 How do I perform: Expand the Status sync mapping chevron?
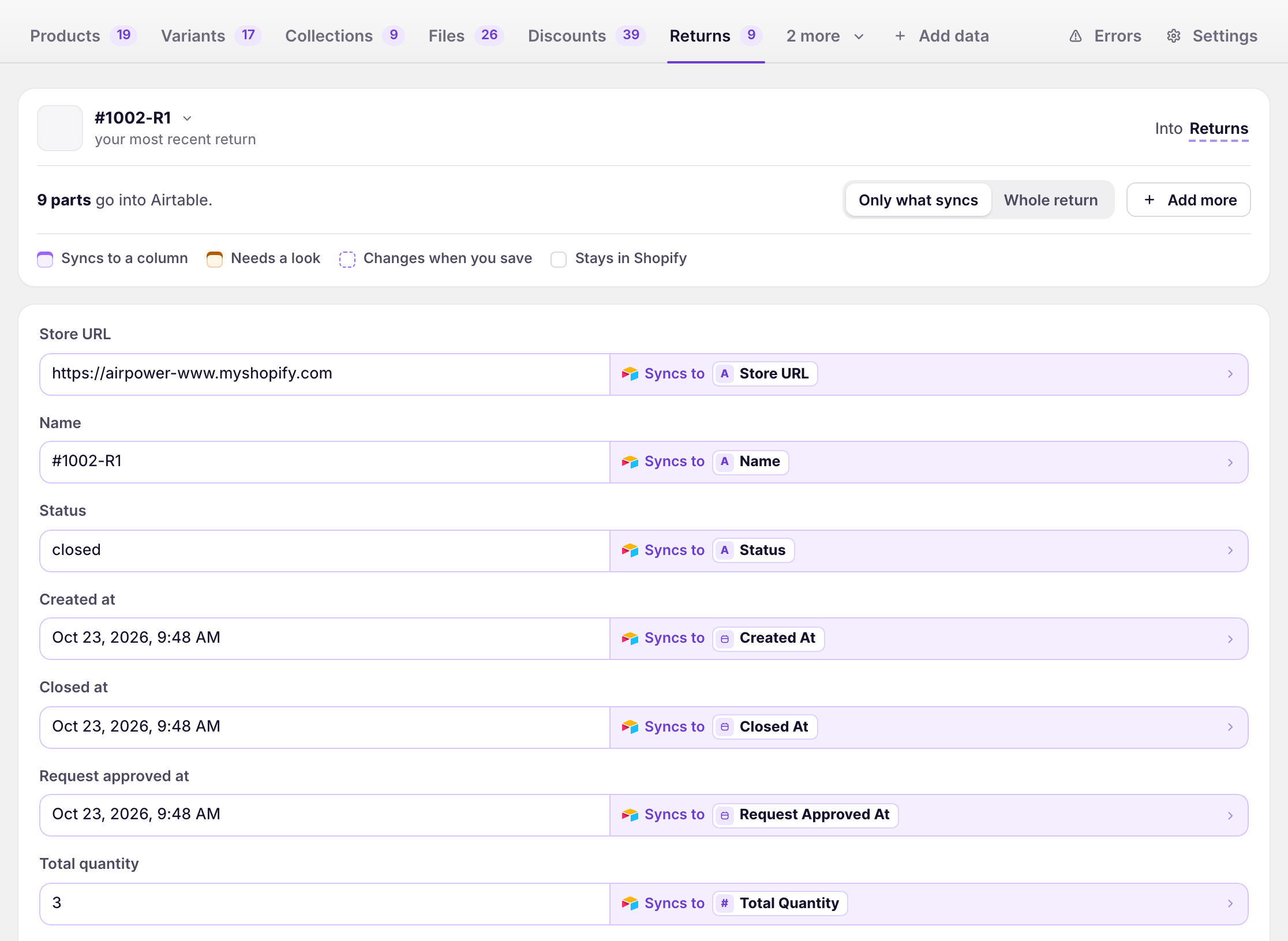(x=1230, y=550)
